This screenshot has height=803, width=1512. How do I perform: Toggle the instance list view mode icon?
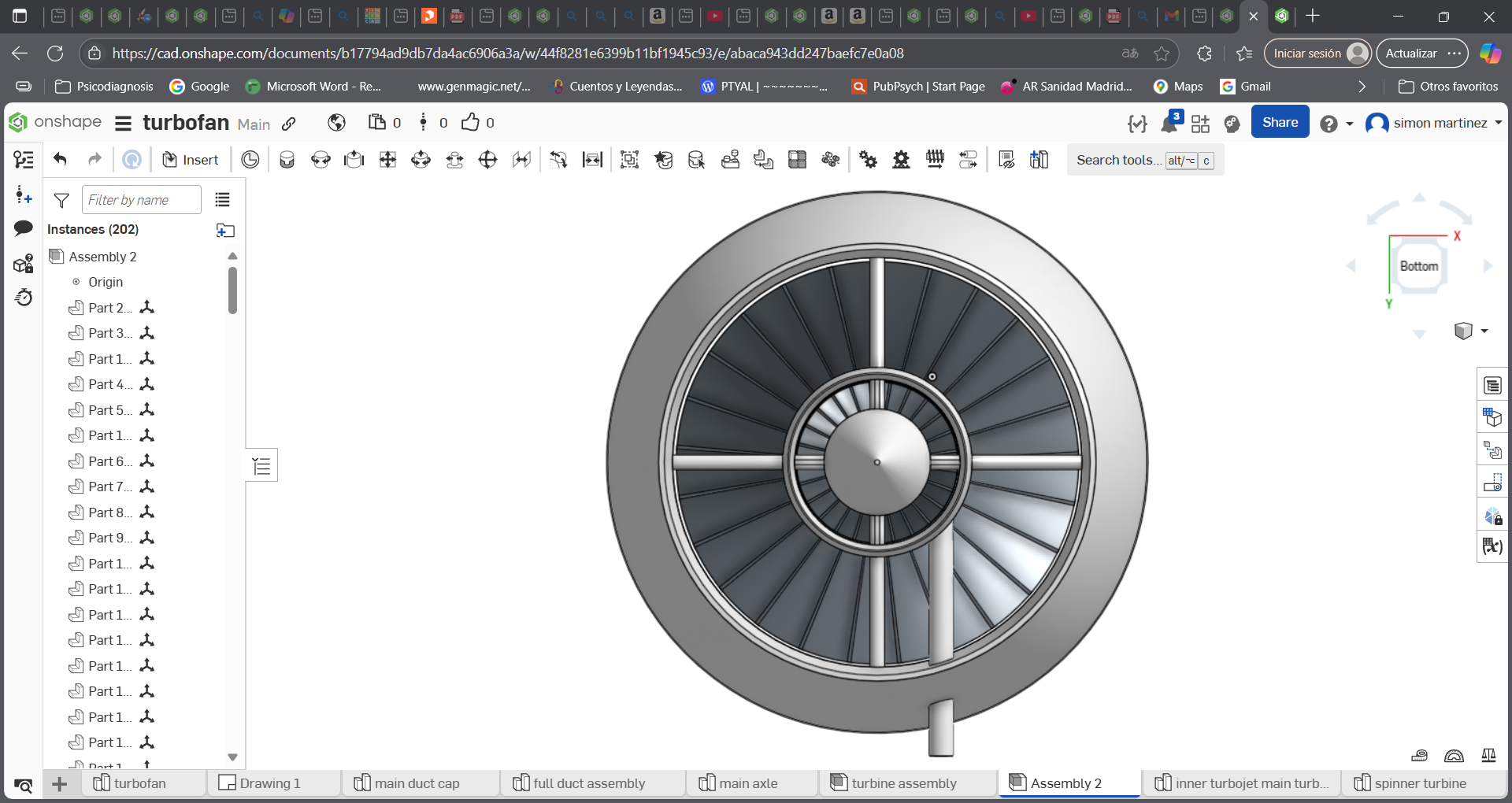223,200
